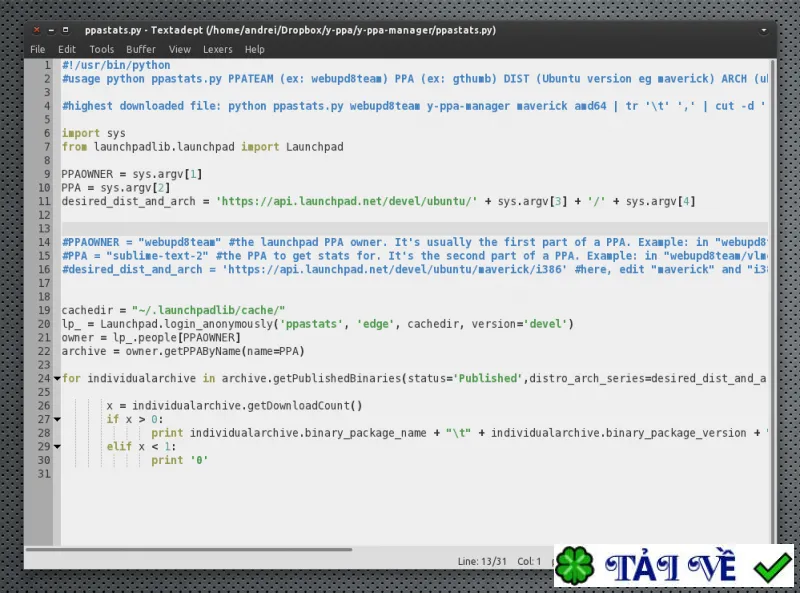Click the Line 13/31 status indicator
Image resolution: width=800 pixels, height=593 pixels.
pyautogui.click(x=482, y=561)
